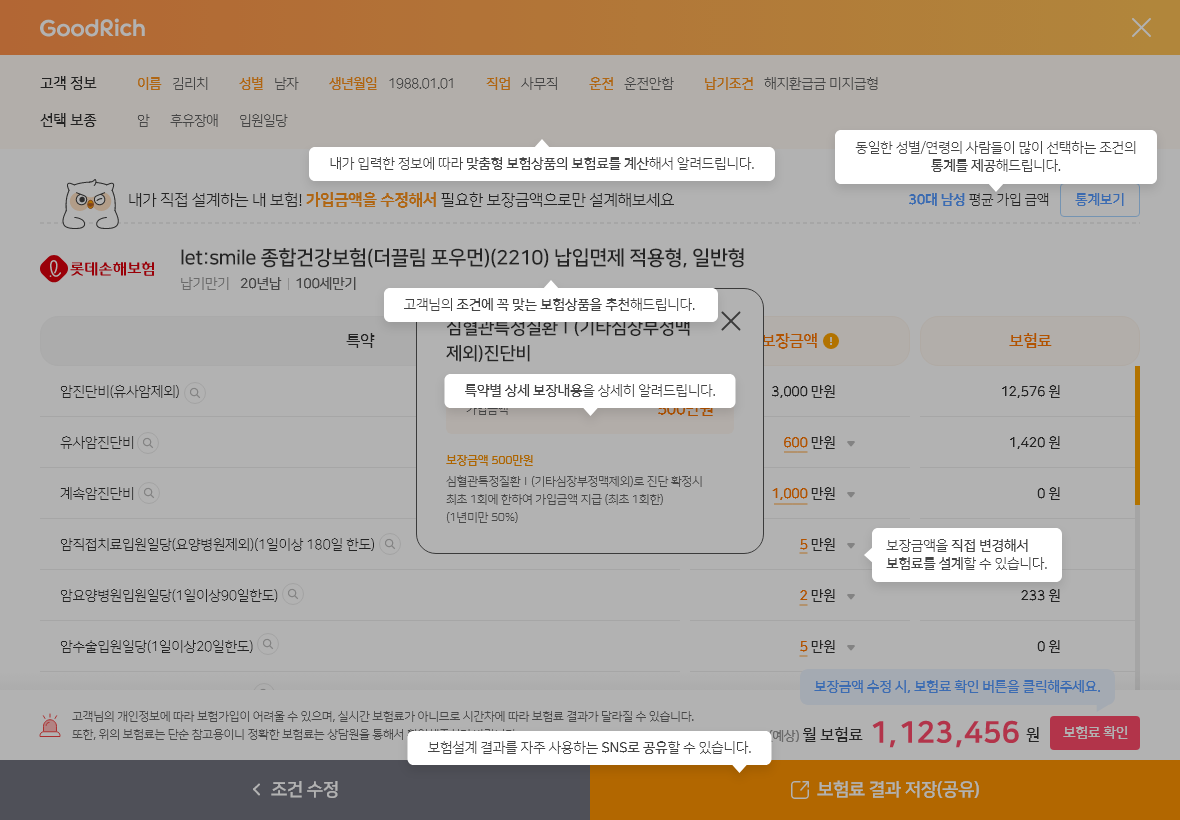Viewport: 1180px width, 820px height.
Task: Click the birthdate 1988.01.01
Action: pos(421,84)
